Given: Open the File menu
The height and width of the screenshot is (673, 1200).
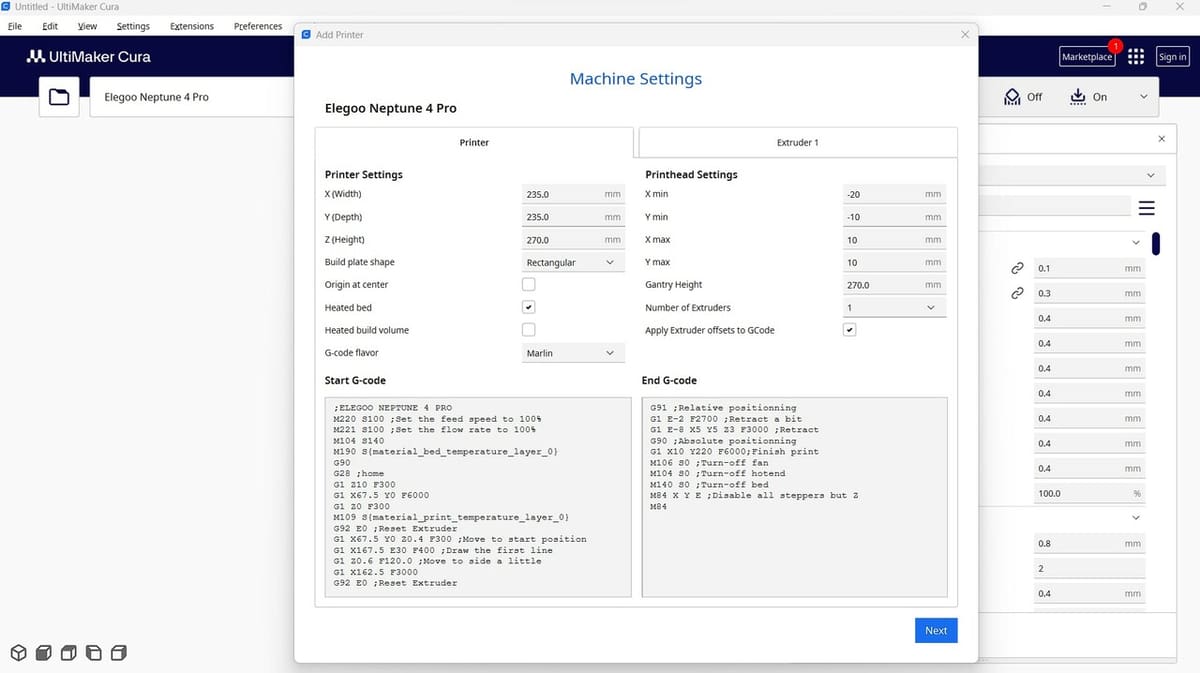Looking at the screenshot, I should point(15,26).
